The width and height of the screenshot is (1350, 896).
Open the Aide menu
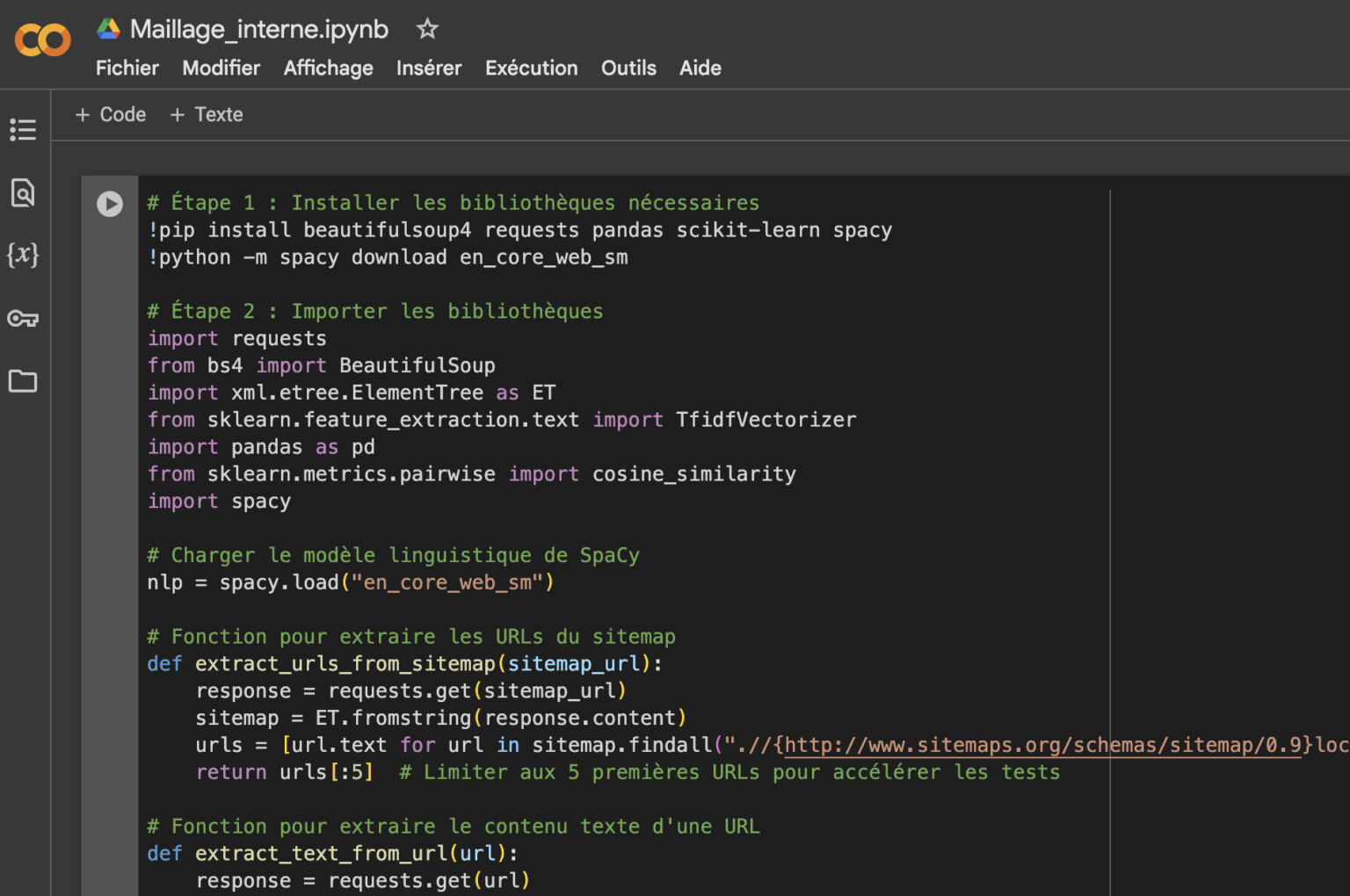pyautogui.click(x=700, y=68)
